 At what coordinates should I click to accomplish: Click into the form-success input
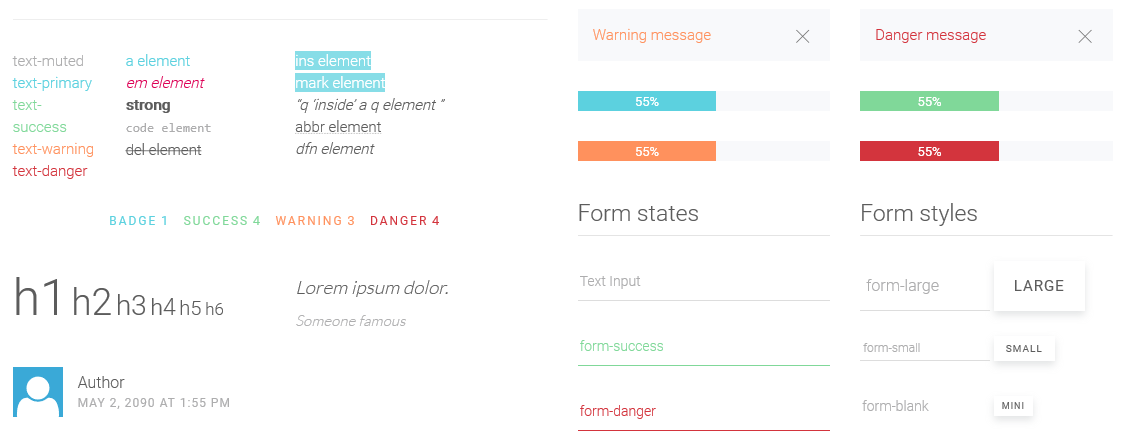(703, 347)
